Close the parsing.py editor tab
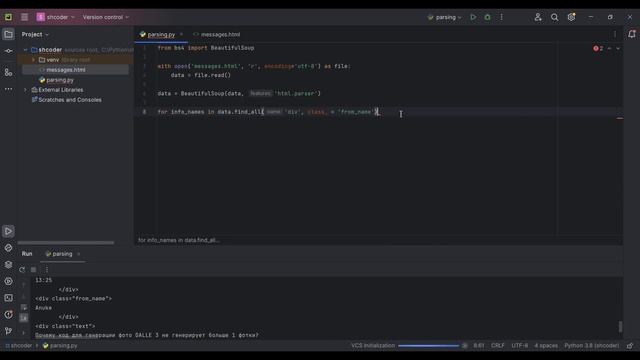The image size is (640, 360). [181, 34]
